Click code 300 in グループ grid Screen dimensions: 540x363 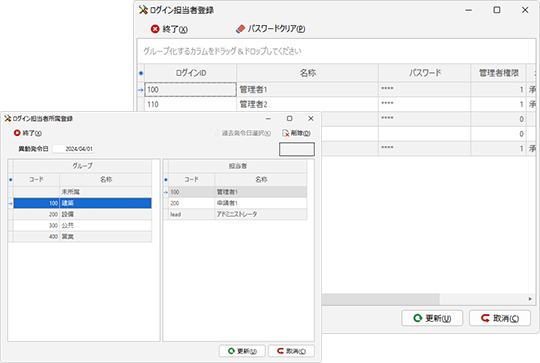pos(37,226)
